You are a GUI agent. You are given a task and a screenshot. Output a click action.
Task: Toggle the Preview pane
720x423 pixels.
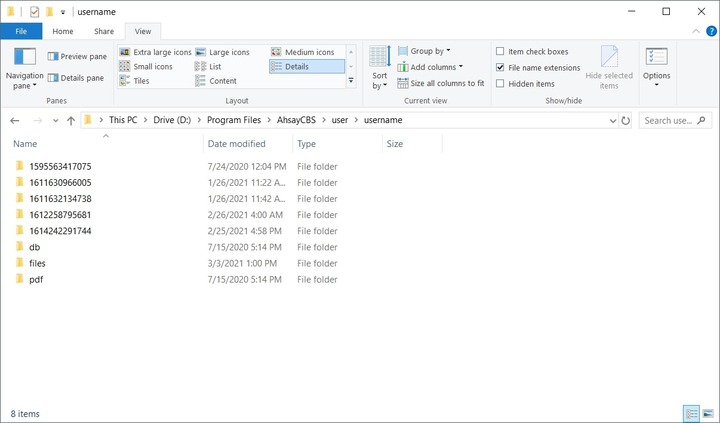tap(77, 56)
